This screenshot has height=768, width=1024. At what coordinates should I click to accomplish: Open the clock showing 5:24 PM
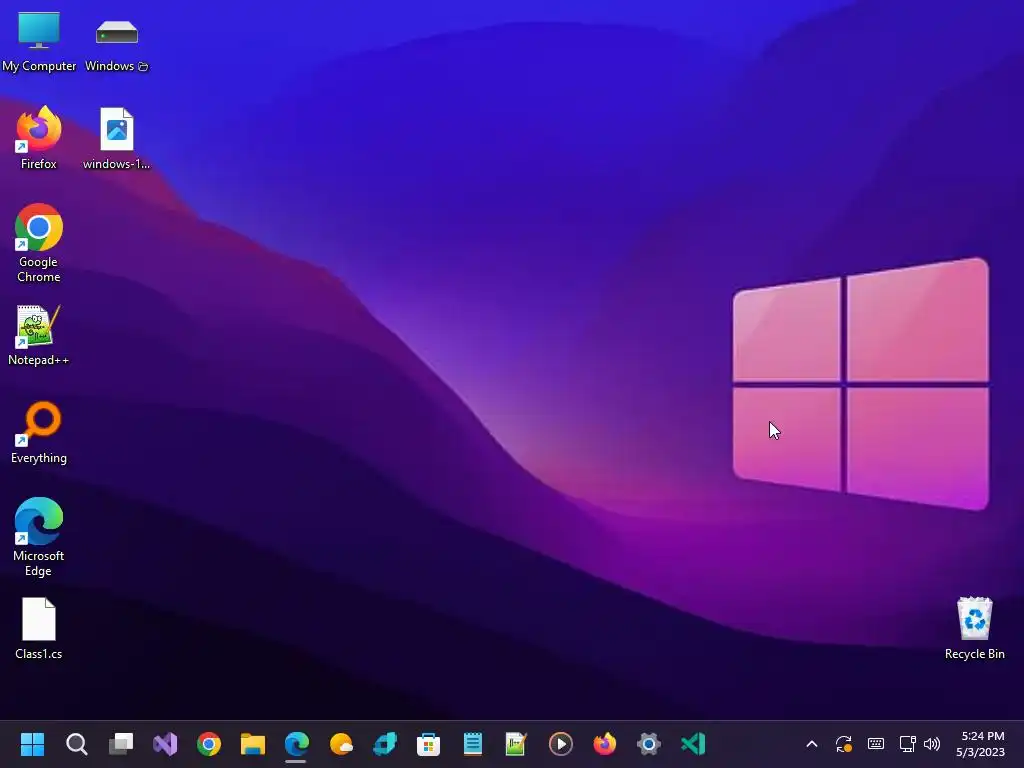[x=980, y=744]
